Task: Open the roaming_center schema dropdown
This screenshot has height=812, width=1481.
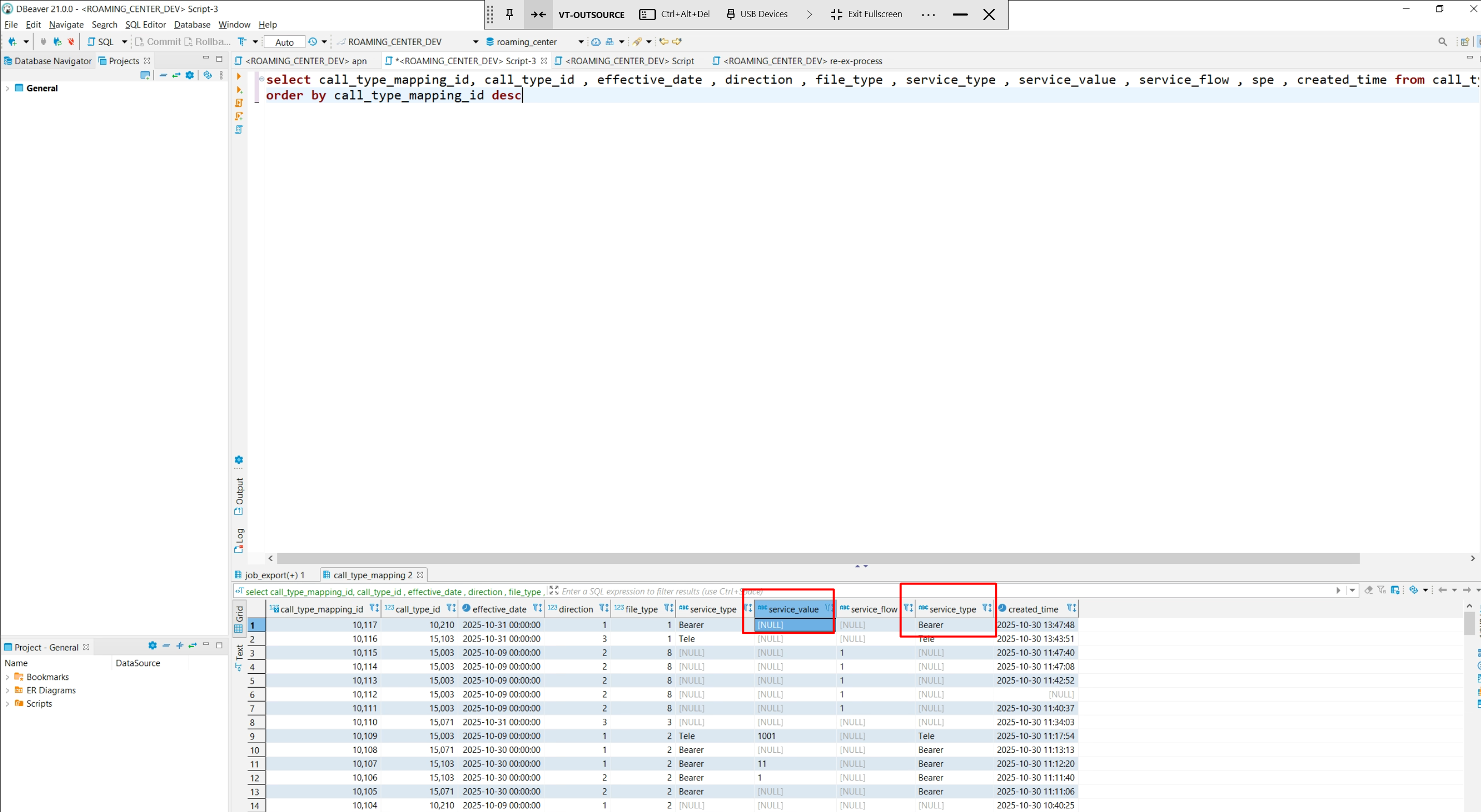Action: coord(581,42)
